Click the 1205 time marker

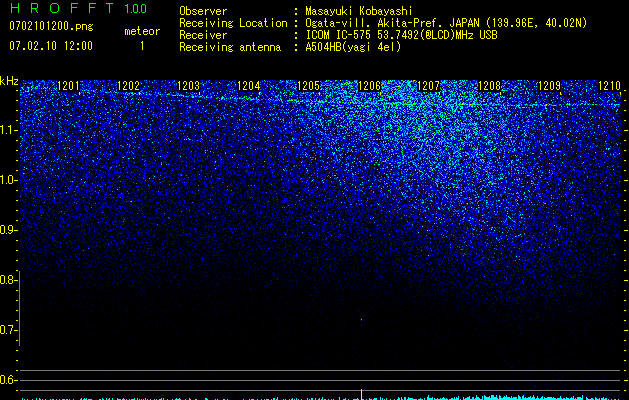pos(308,86)
